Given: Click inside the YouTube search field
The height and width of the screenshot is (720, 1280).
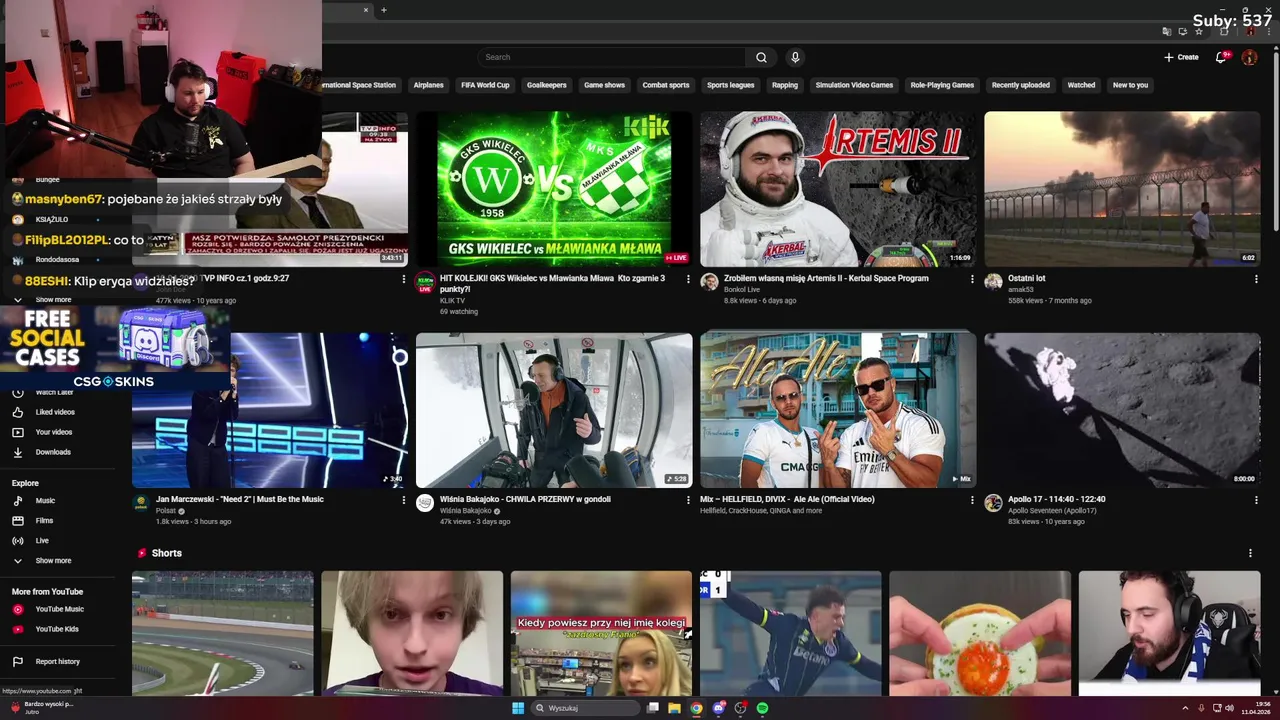Looking at the screenshot, I should pyautogui.click(x=611, y=57).
